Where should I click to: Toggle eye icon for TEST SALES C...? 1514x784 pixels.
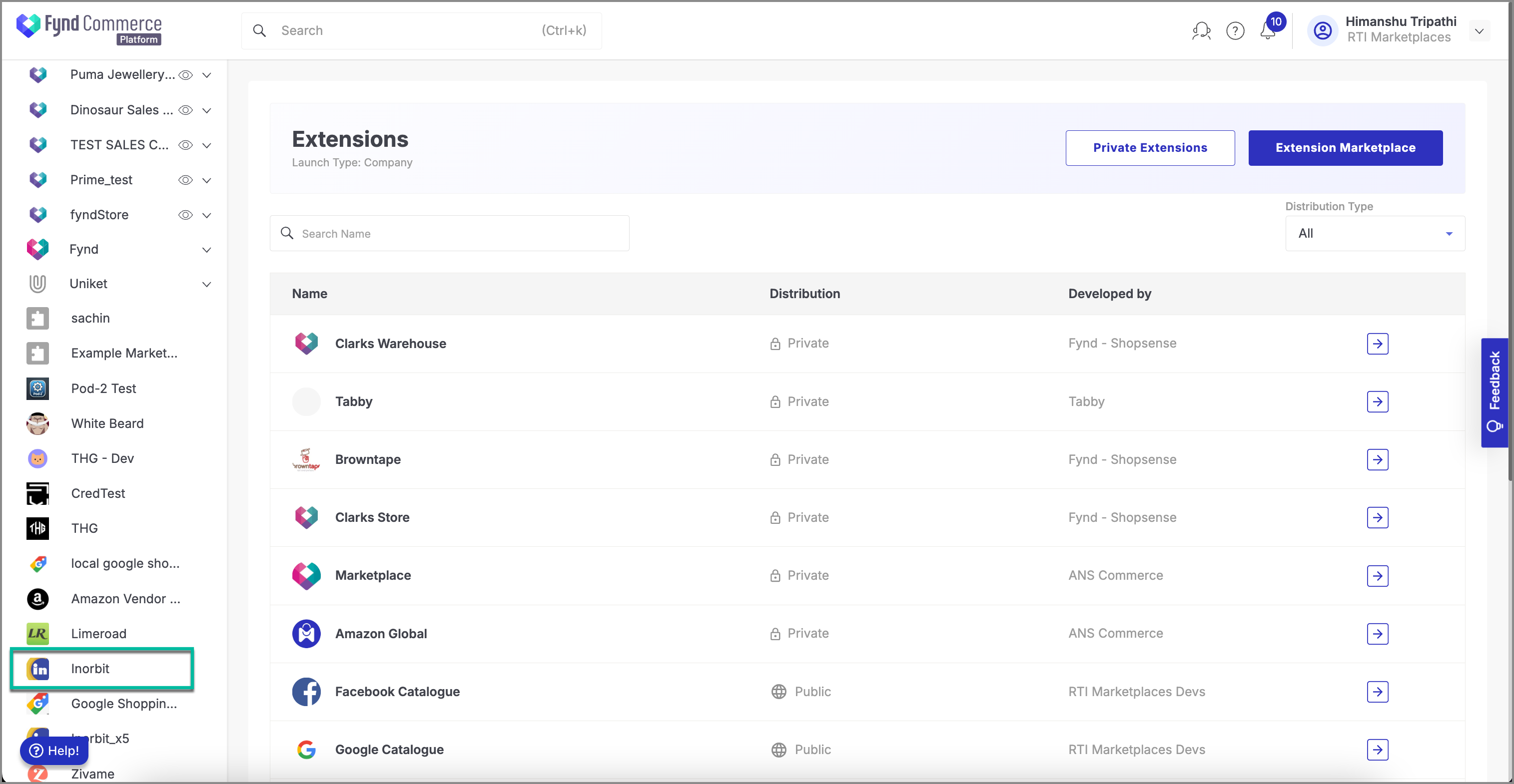pyautogui.click(x=186, y=145)
